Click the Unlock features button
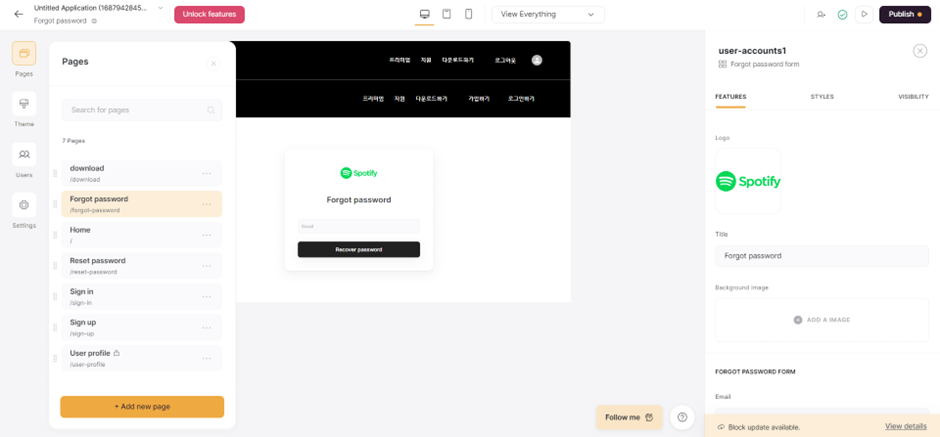The height and width of the screenshot is (437, 940). pos(209,14)
